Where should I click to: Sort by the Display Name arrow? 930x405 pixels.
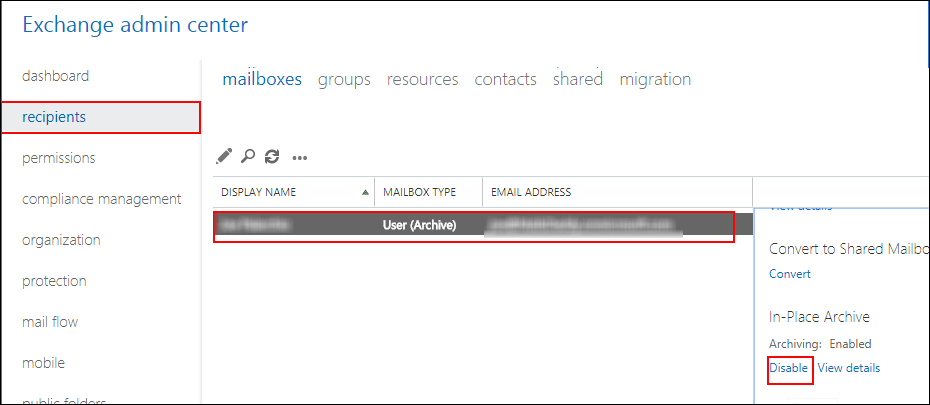pyautogui.click(x=365, y=192)
